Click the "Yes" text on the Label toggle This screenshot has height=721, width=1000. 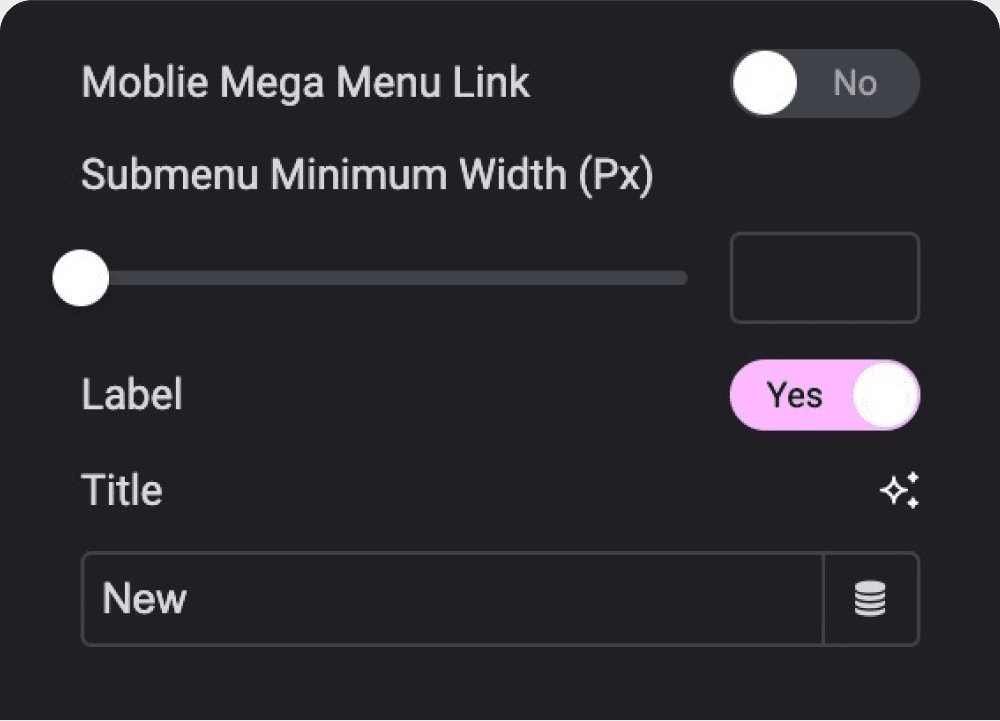click(x=794, y=395)
